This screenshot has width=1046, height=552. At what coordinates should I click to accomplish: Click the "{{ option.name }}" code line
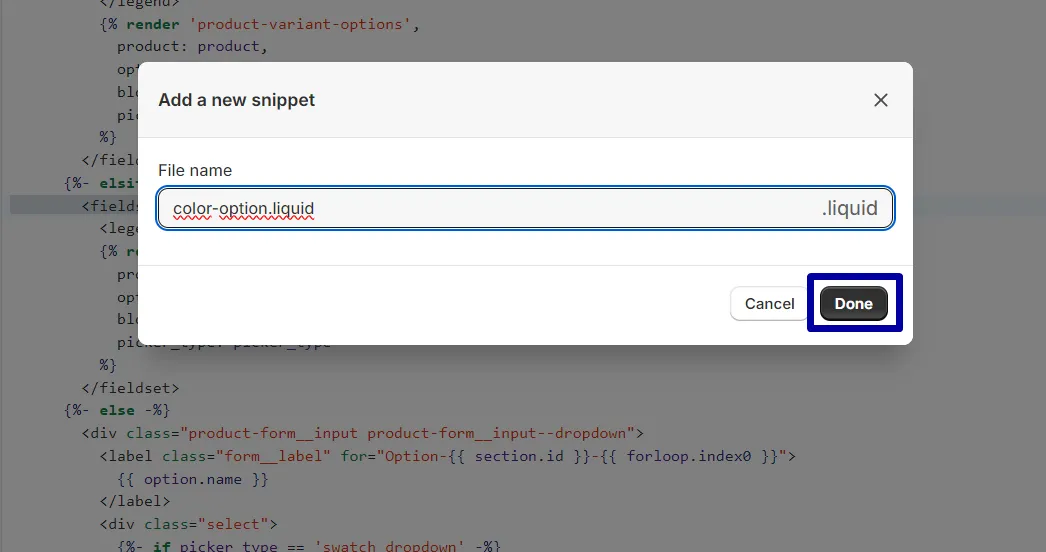click(193, 479)
